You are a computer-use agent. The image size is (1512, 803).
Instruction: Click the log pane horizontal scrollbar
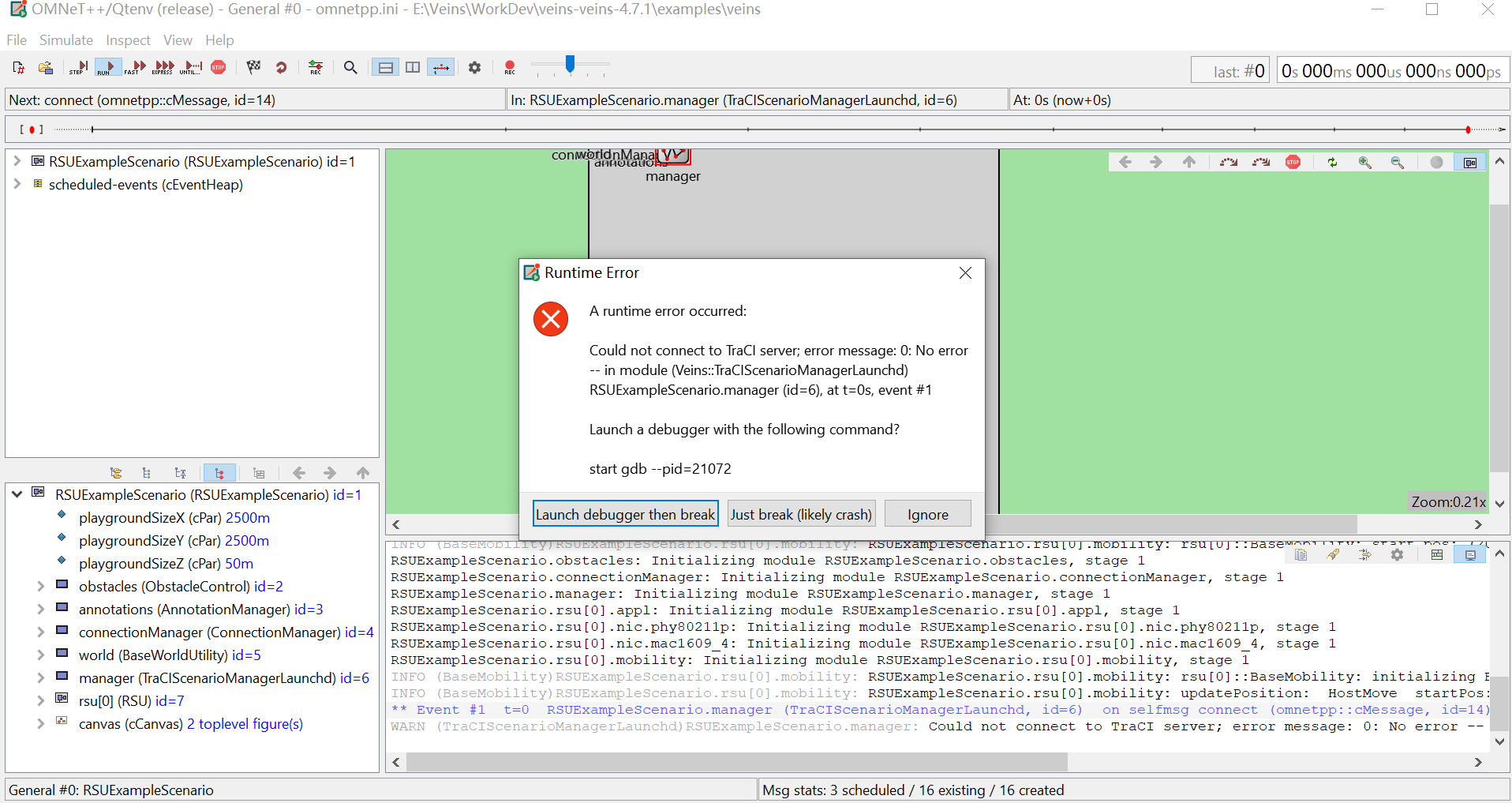tap(737, 762)
